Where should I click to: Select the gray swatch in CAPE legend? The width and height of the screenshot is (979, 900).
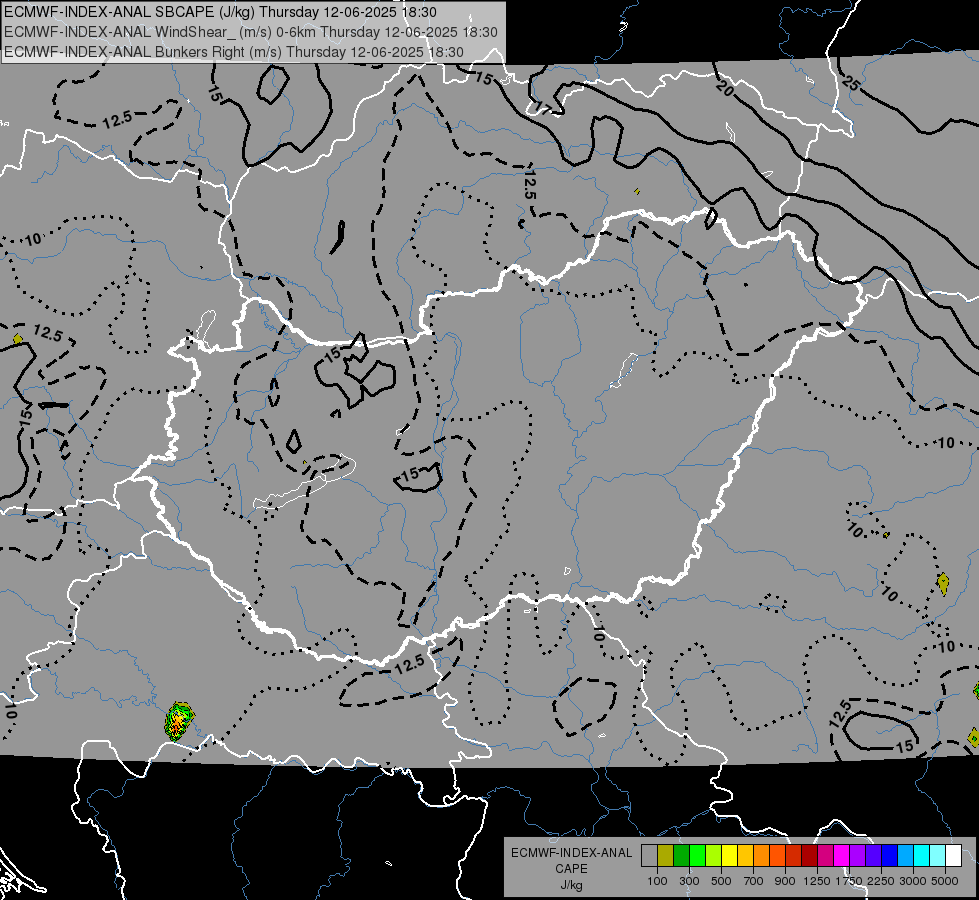649,856
